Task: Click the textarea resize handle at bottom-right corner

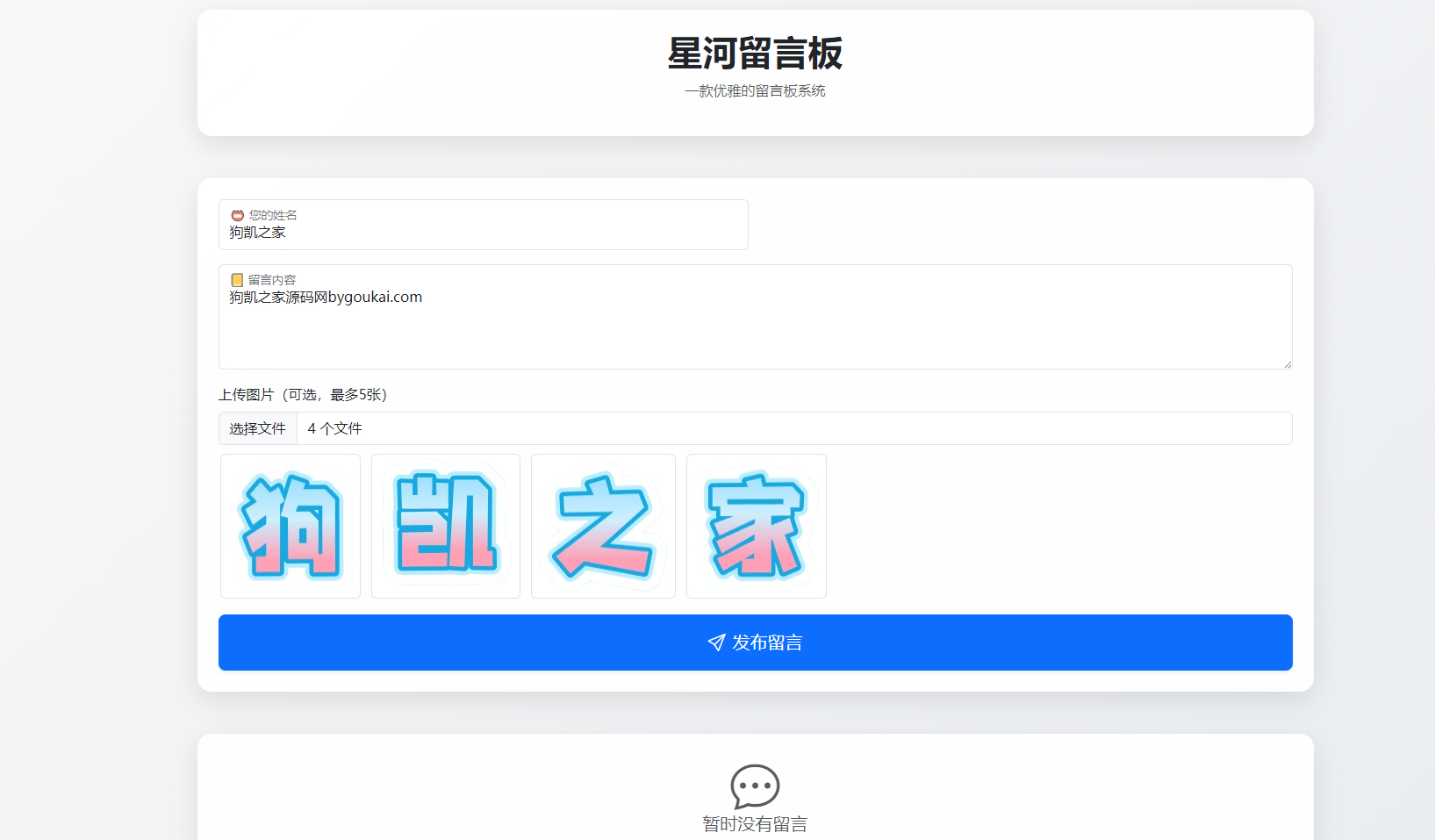Action: click(x=1287, y=365)
